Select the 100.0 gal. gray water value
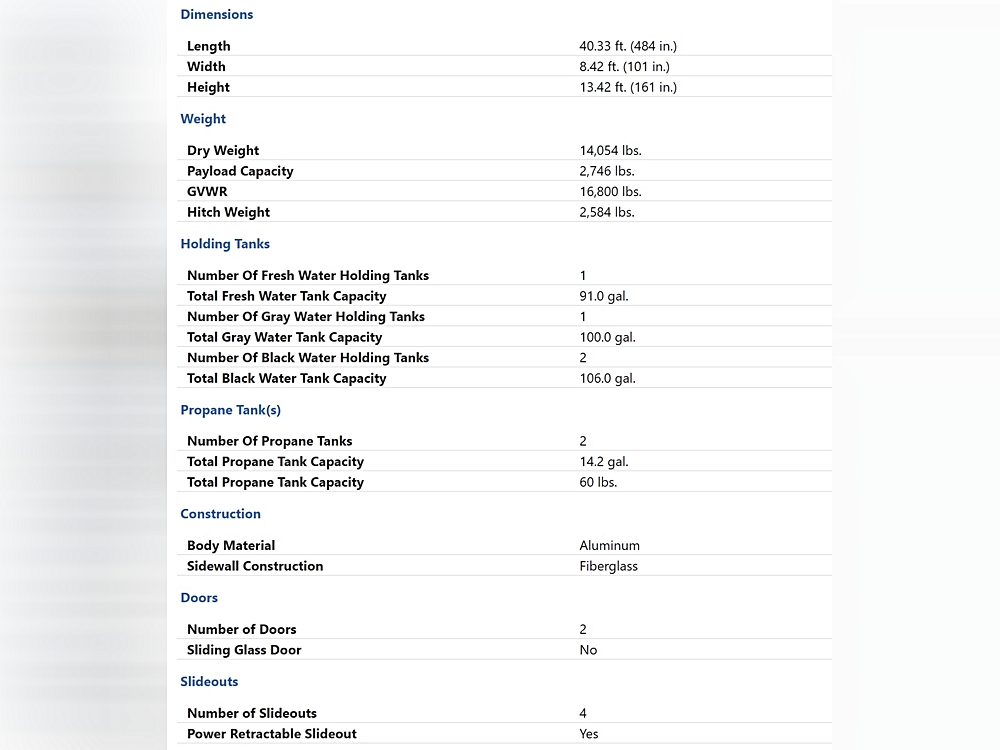Image resolution: width=1000 pixels, height=750 pixels. point(607,337)
